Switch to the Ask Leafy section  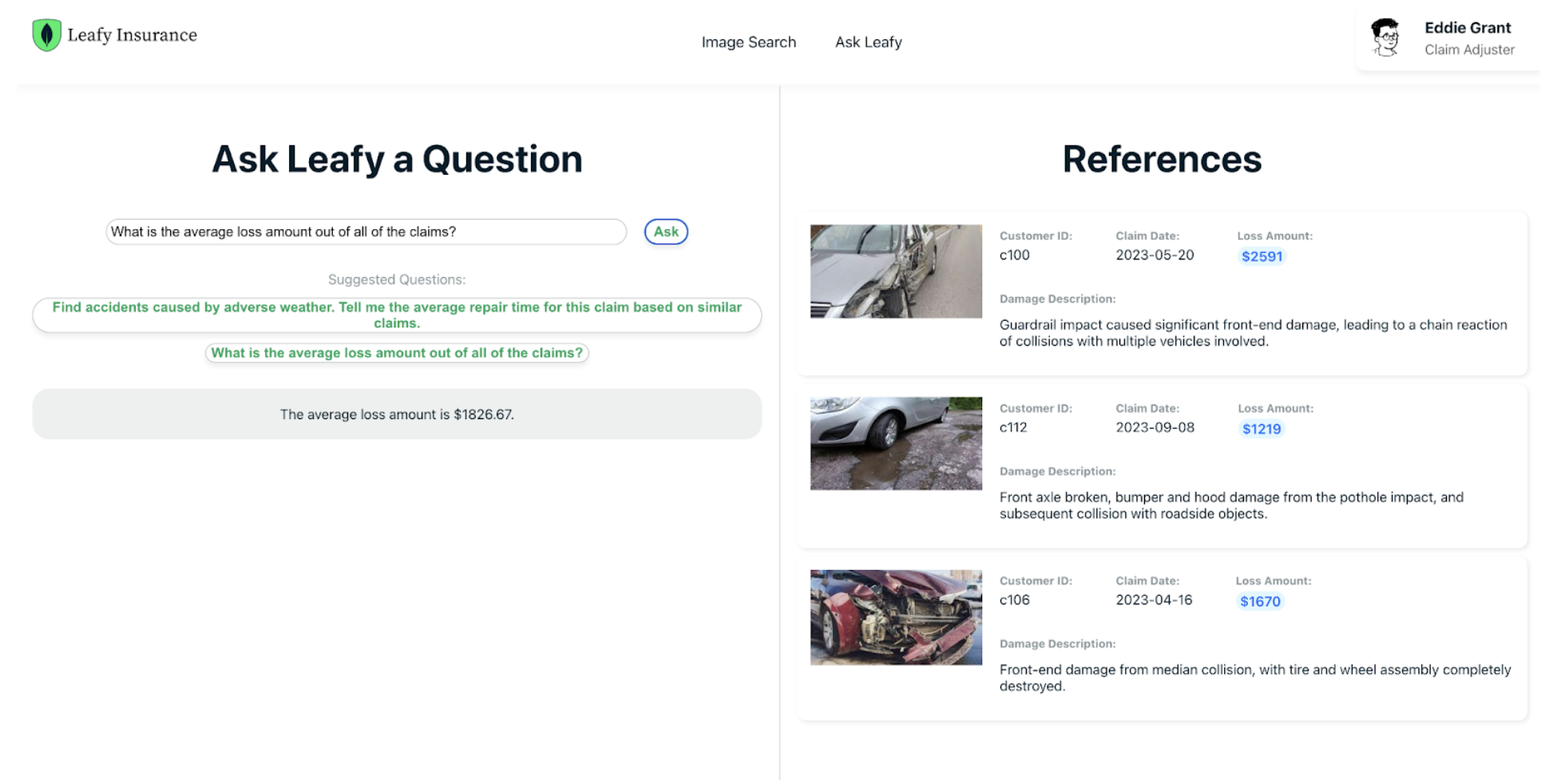[x=868, y=42]
